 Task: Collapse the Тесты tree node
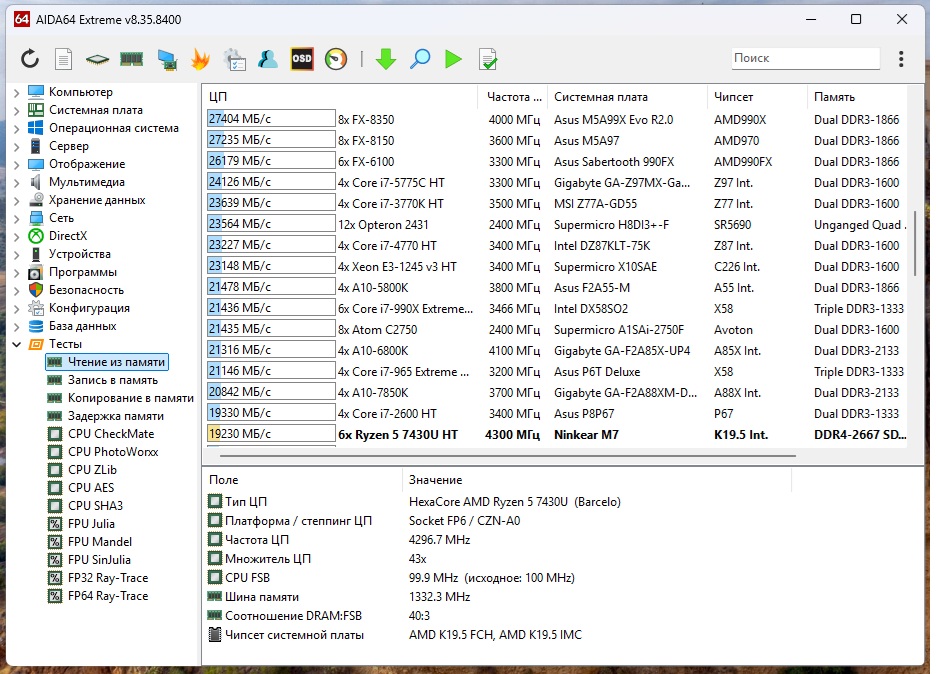[17, 344]
